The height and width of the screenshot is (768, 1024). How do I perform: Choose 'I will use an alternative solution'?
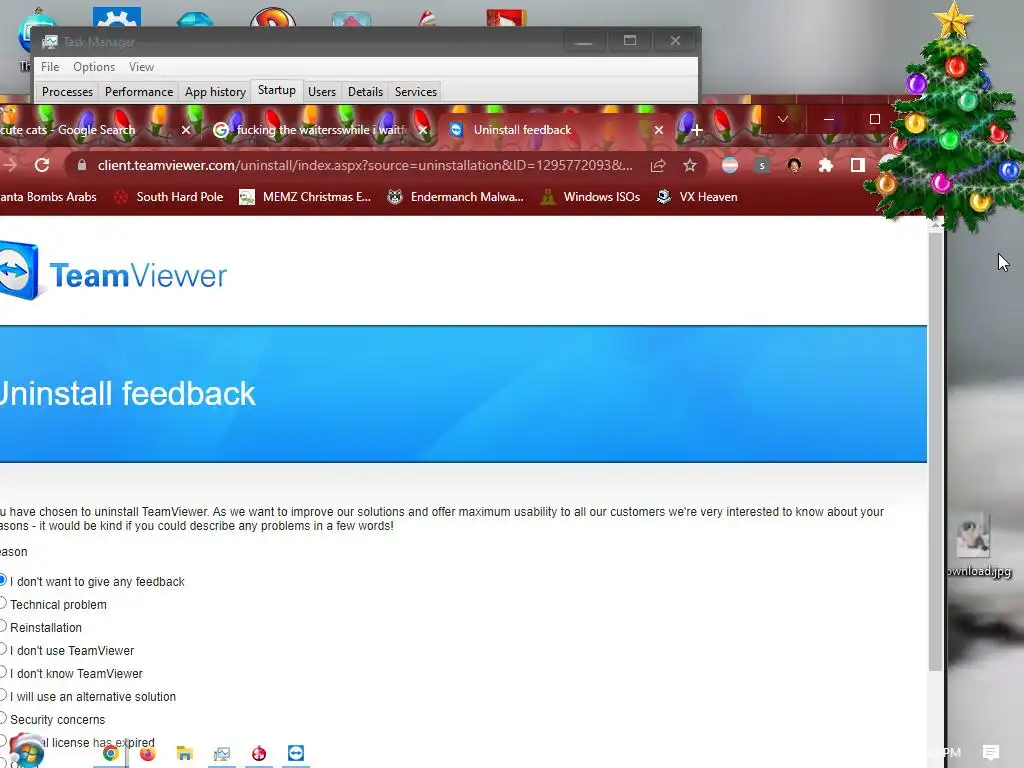[3, 696]
